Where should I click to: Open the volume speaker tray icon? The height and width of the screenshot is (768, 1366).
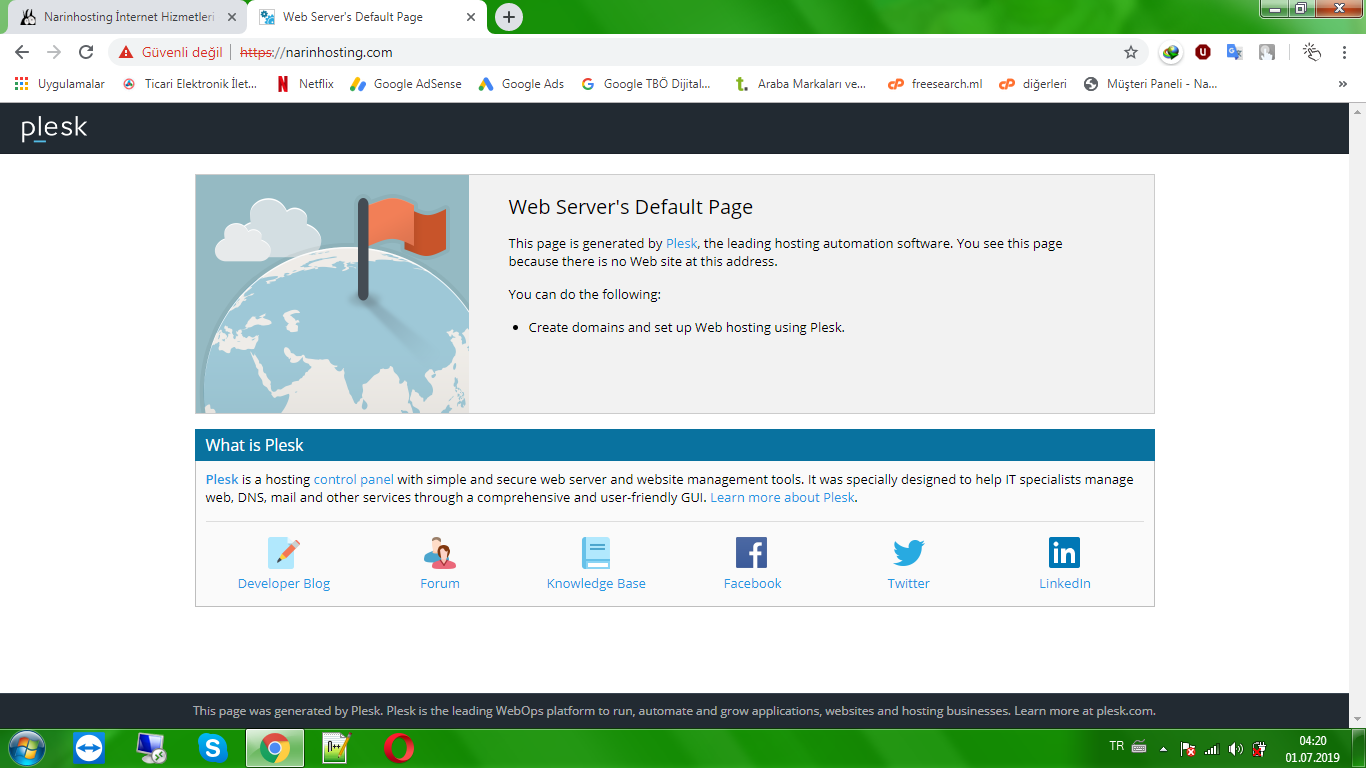pyautogui.click(x=1236, y=748)
